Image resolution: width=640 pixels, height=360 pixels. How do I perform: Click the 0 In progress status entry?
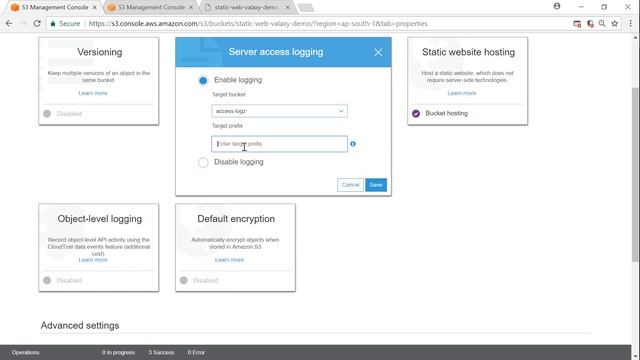click(118, 352)
